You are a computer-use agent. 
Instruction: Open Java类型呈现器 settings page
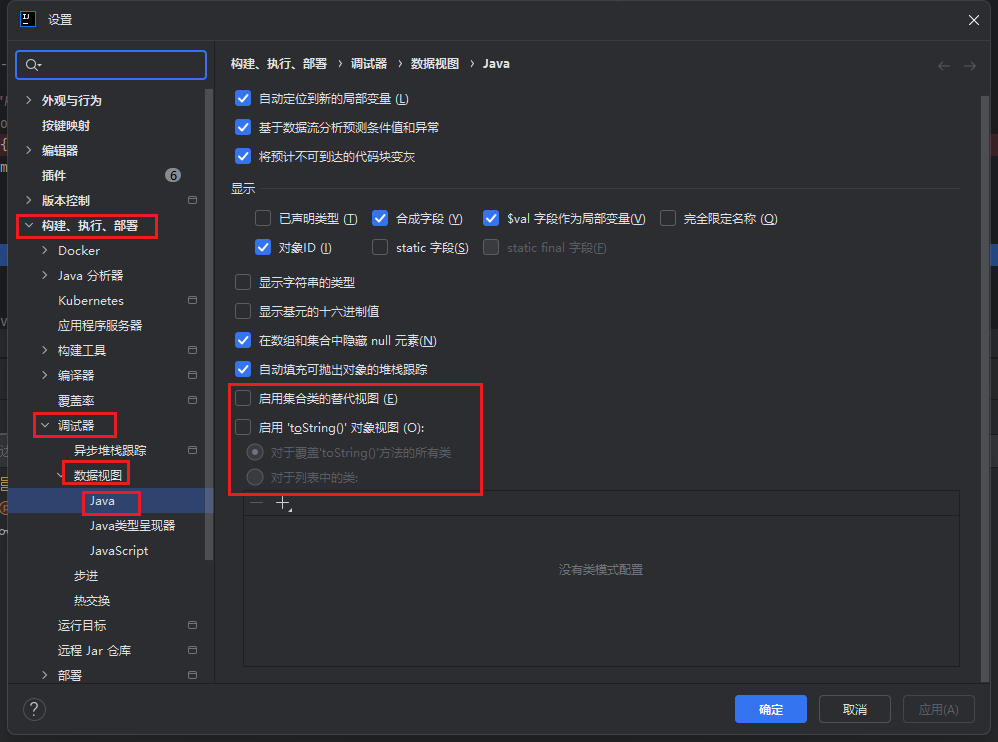pyautogui.click(x=132, y=526)
